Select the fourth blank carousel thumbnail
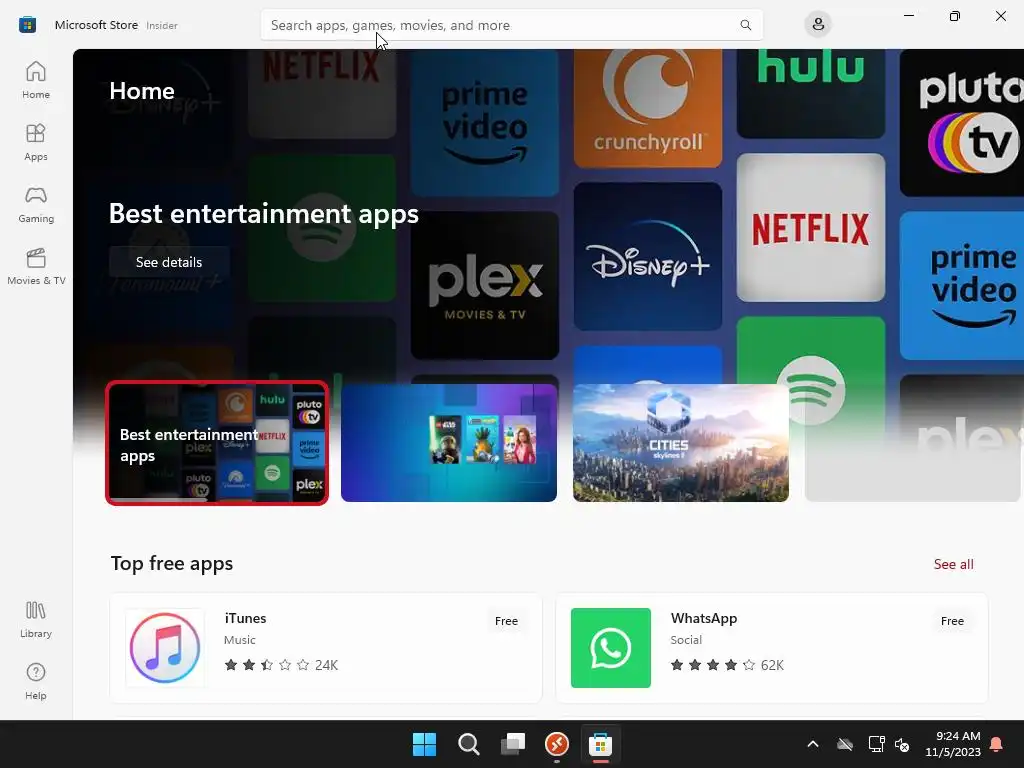Image resolution: width=1024 pixels, height=768 pixels. click(912, 443)
